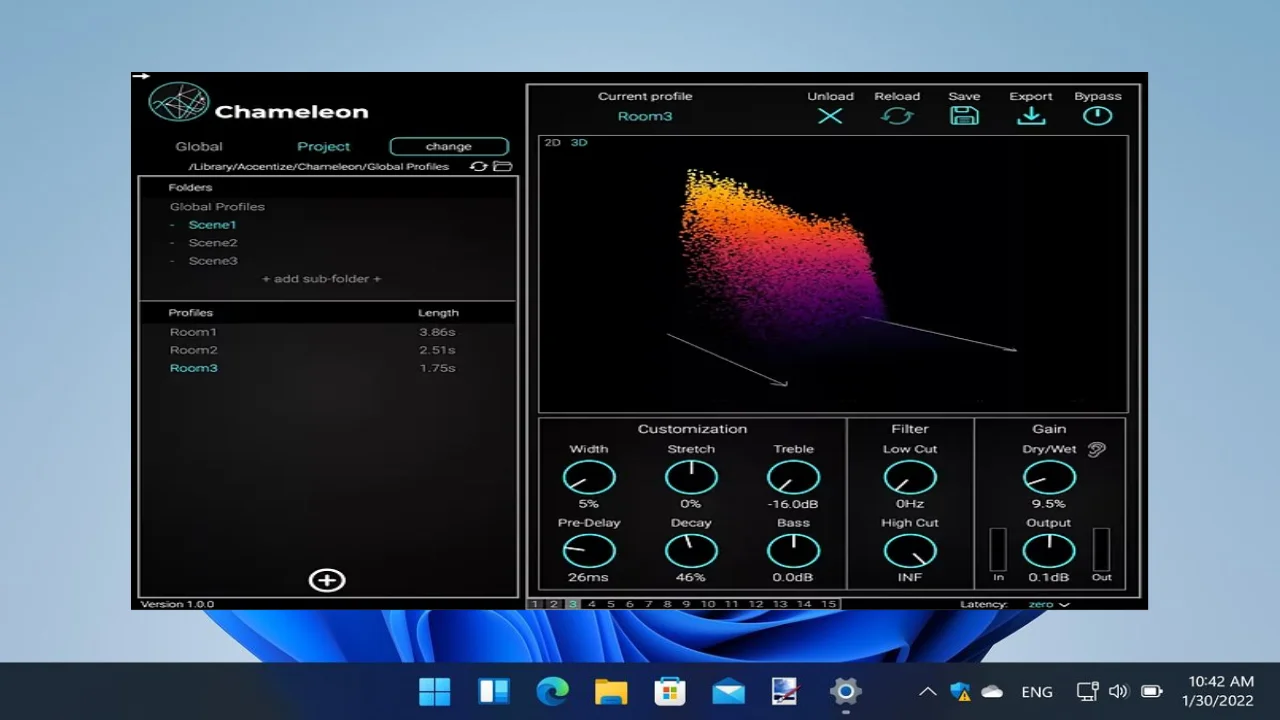The image size is (1280, 720).
Task: Select Global Profiles folder in tree
Action: [217, 207]
